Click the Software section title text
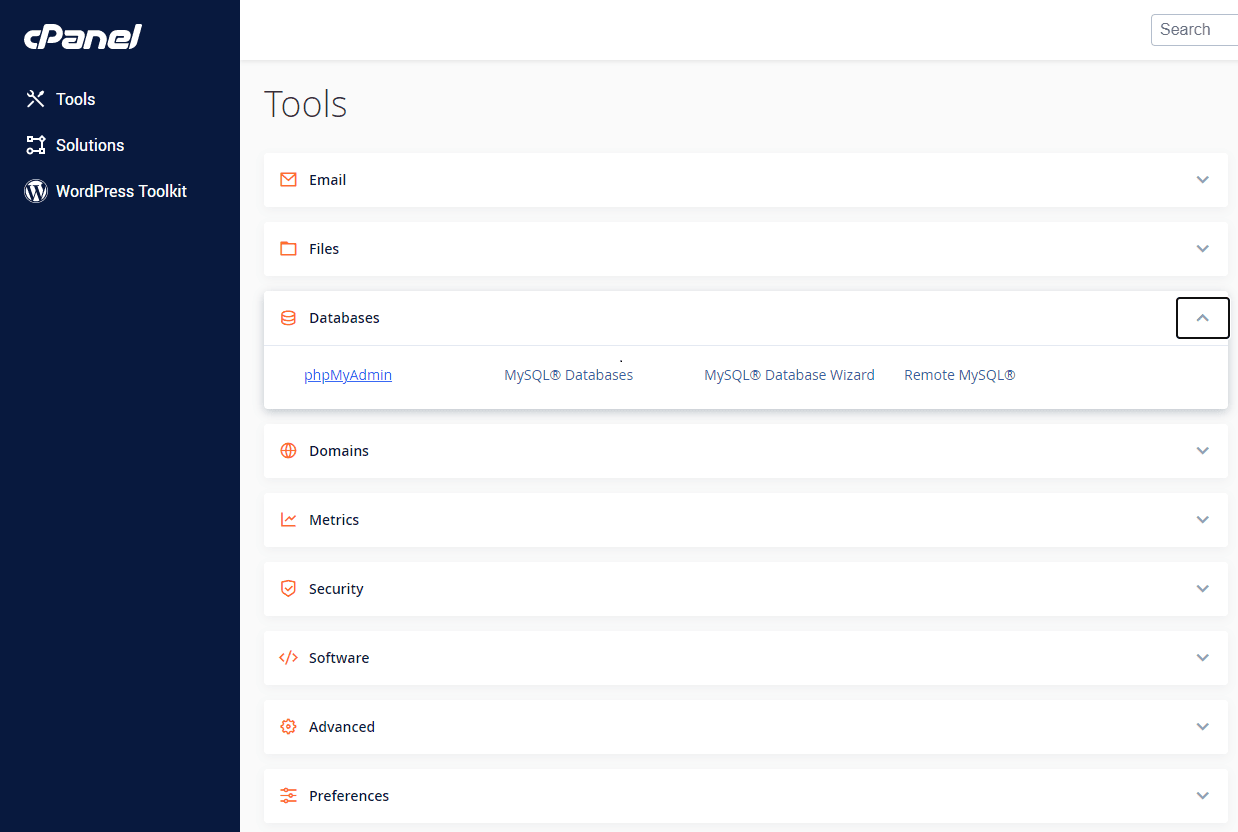Screen dimensions: 1238x832 (339, 658)
